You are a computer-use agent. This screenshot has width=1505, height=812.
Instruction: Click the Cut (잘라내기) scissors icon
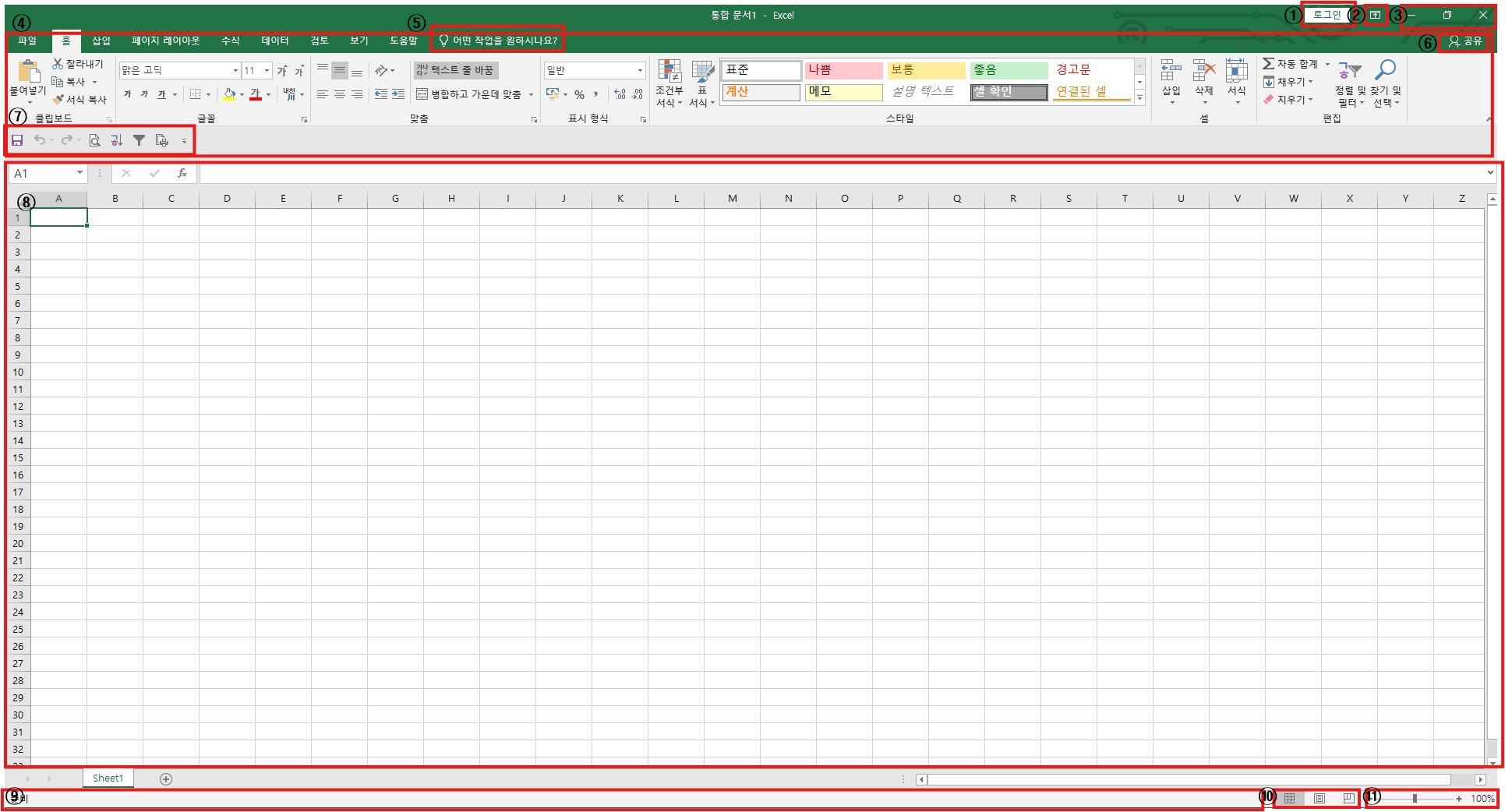(58, 64)
